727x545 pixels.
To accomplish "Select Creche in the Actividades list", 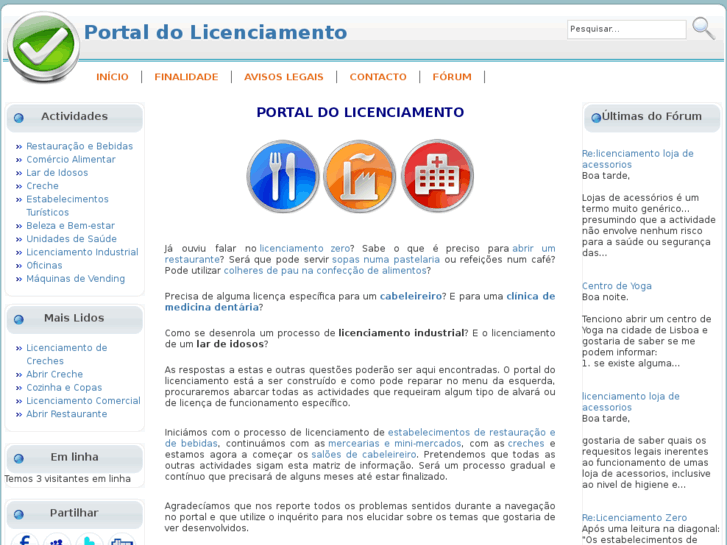I will click(42, 186).
